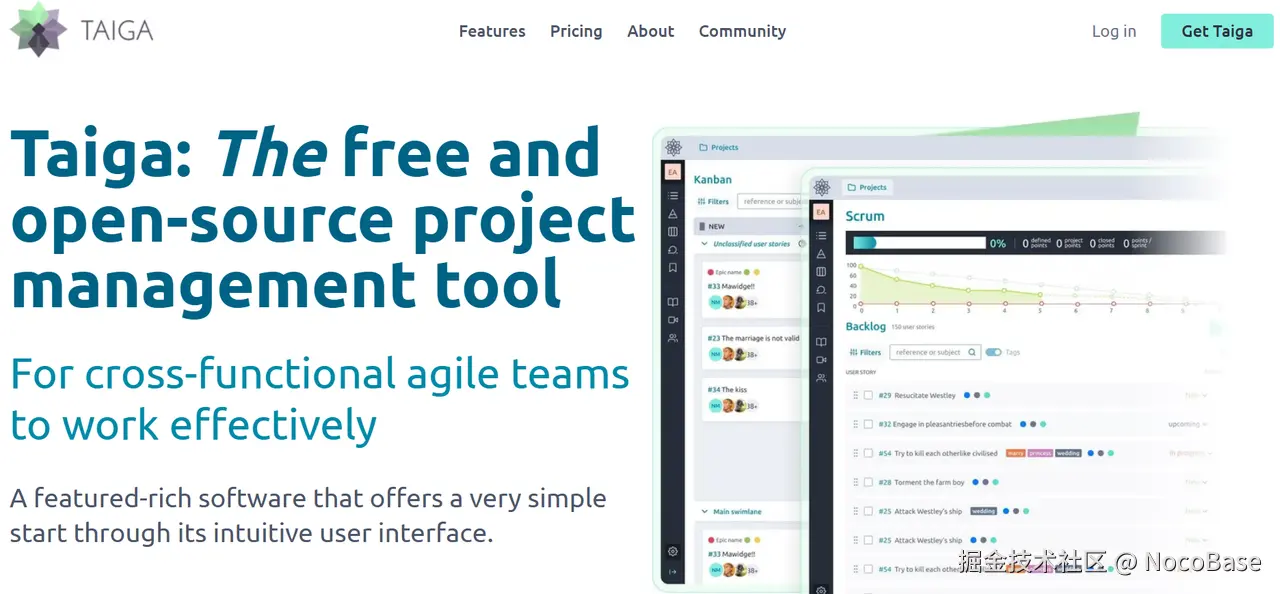The height and width of the screenshot is (594, 1280).
Task: Open Filters in the Kanban window
Action: point(713,201)
